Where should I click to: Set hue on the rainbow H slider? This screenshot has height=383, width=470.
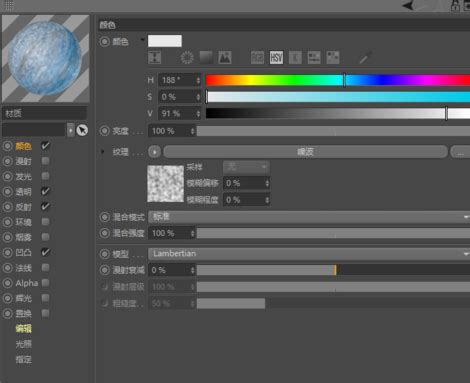tap(338, 80)
